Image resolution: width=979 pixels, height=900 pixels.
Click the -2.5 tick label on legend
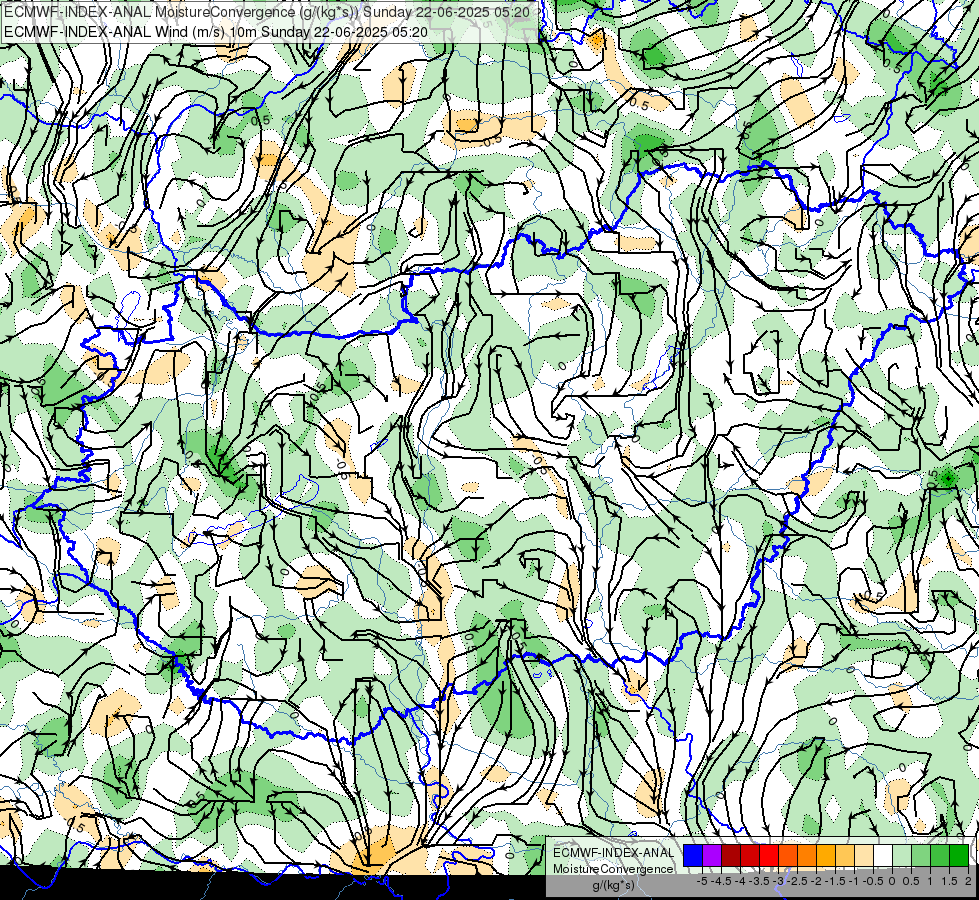tap(797, 881)
